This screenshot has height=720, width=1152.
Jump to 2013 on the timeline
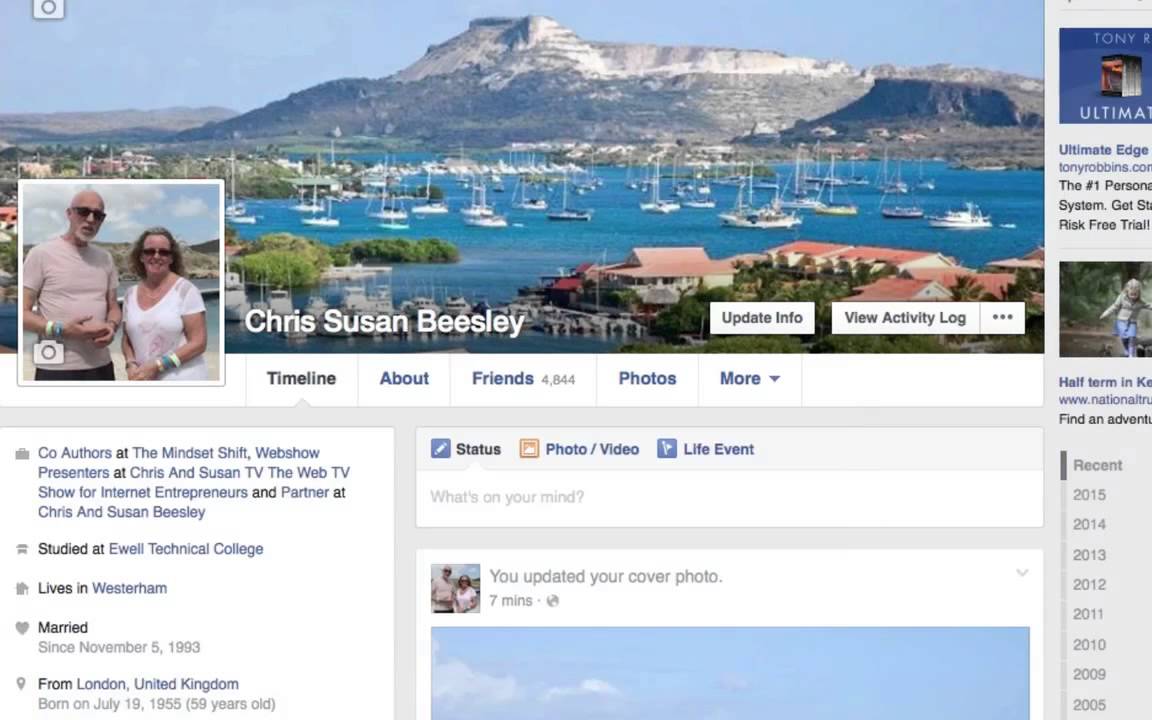click(1089, 555)
